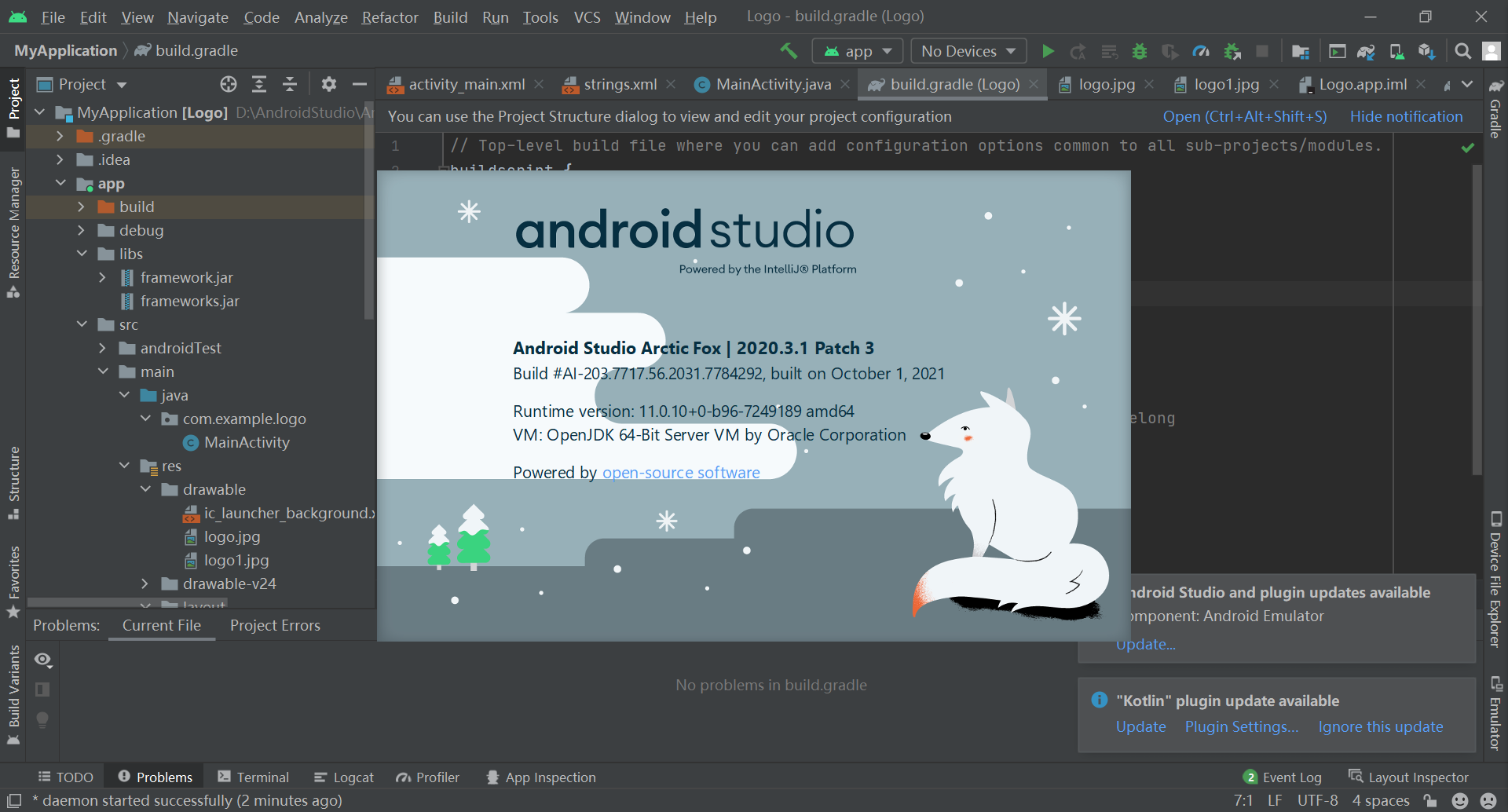Click Open (Ctrl+Alt+Shift+S) link

pyautogui.click(x=1245, y=116)
